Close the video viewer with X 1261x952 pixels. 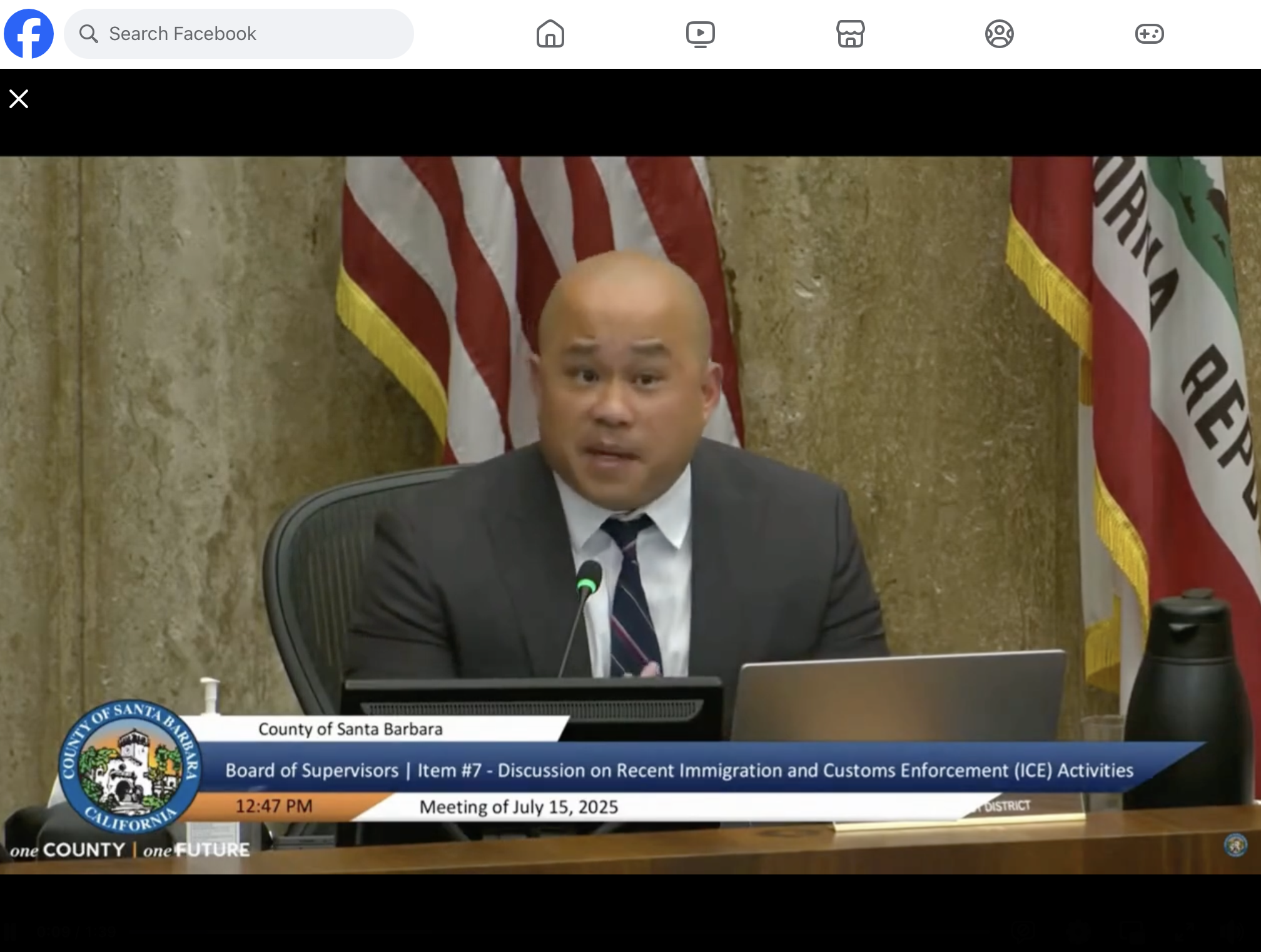(x=19, y=99)
